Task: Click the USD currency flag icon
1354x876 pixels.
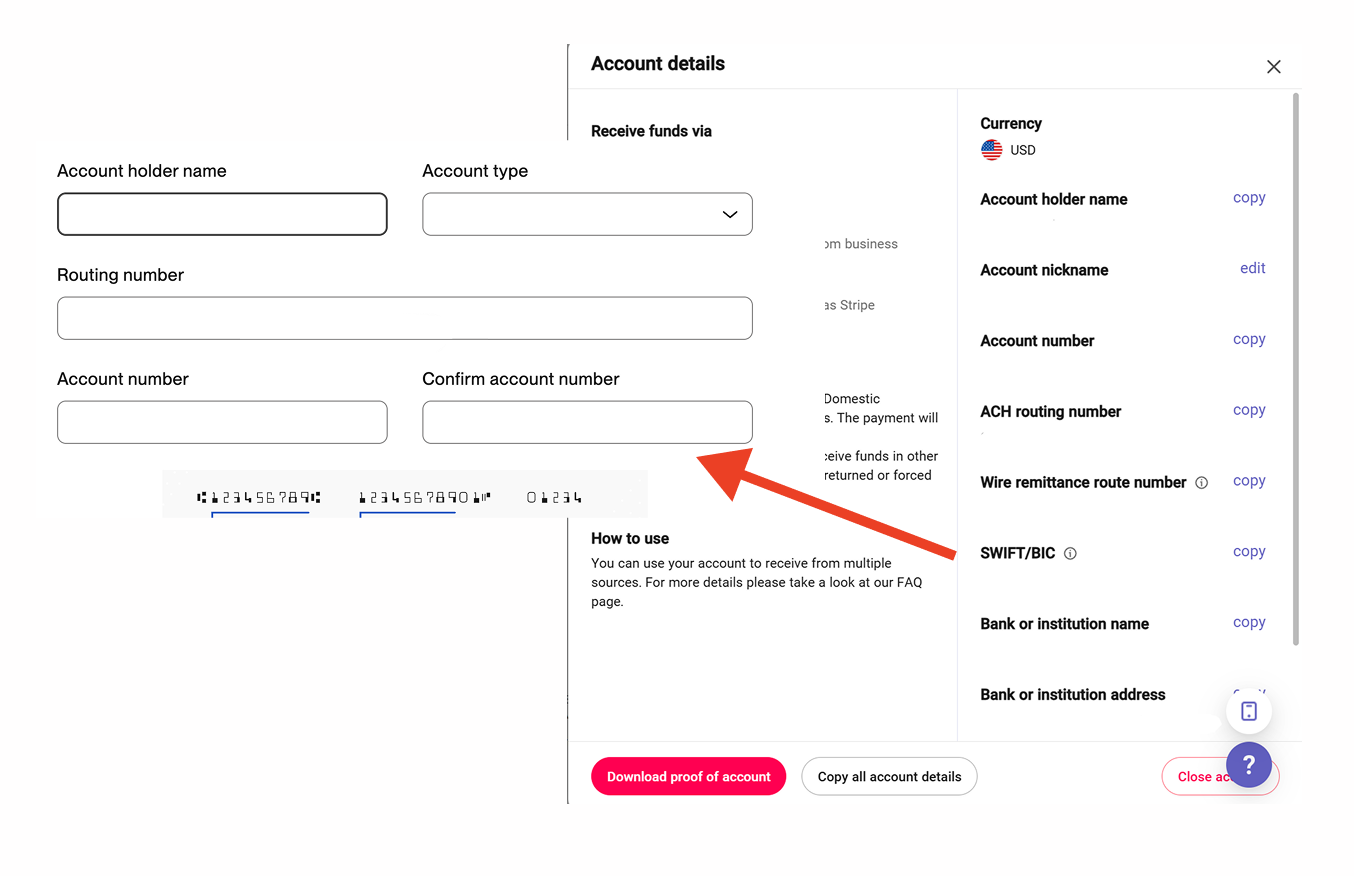Action: pyautogui.click(x=991, y=150)
